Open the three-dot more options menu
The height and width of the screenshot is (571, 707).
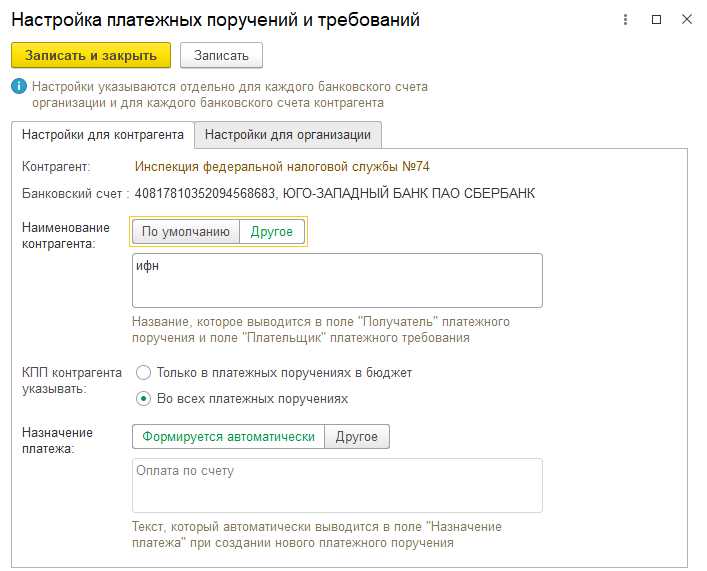(625, 19)
